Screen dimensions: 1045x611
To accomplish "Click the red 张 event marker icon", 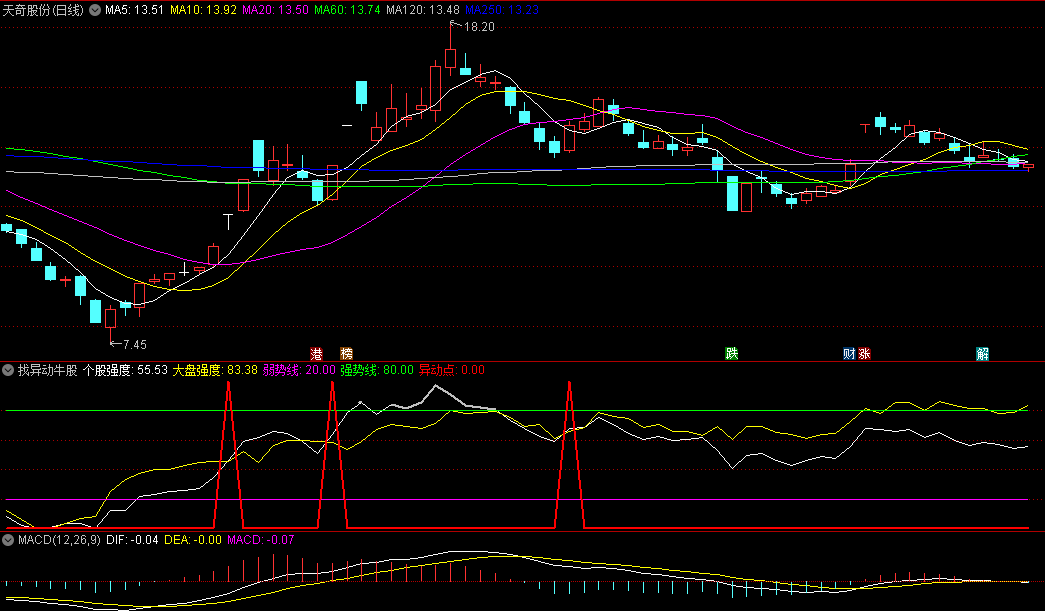I will tap(864, 353).
